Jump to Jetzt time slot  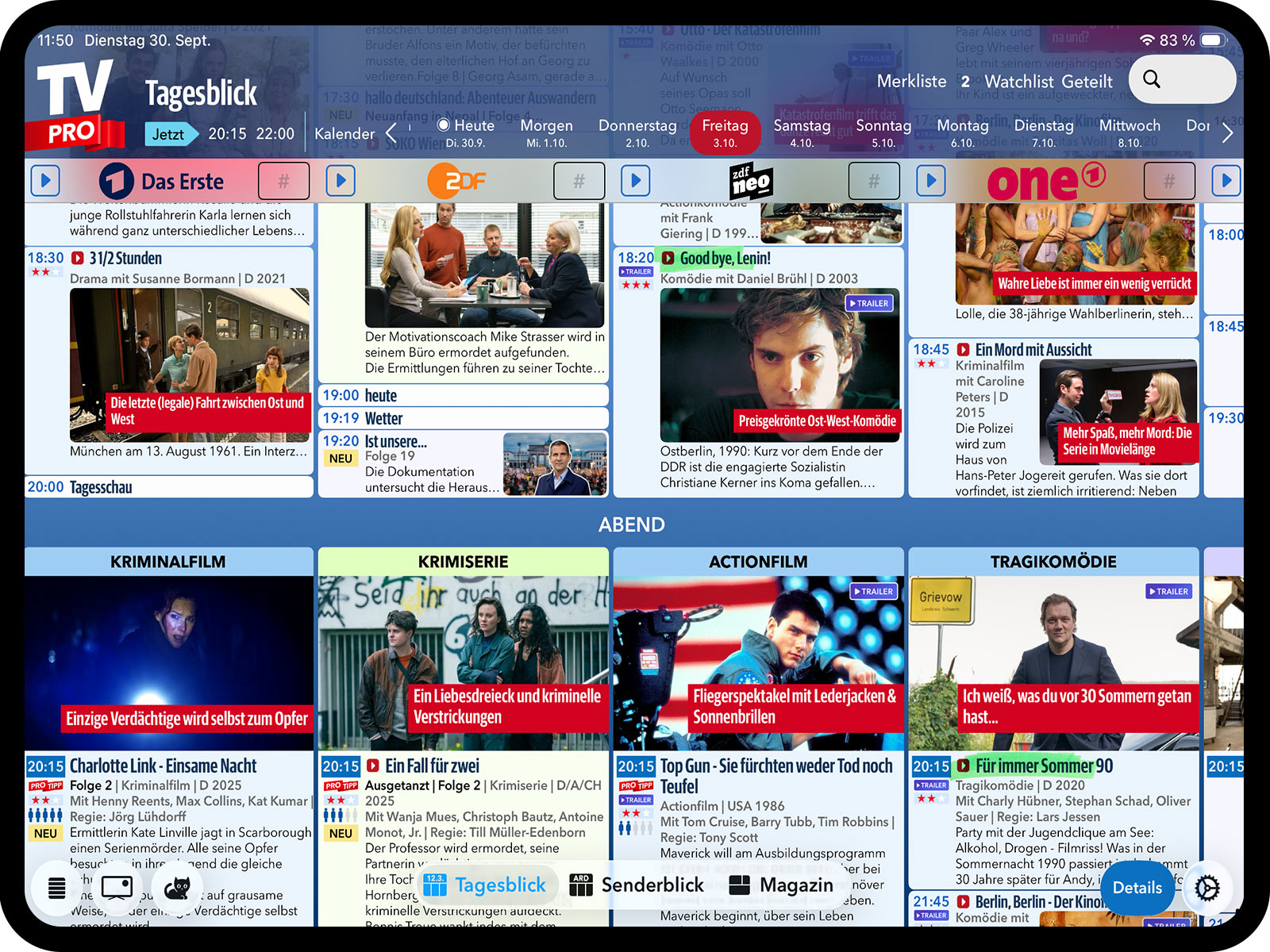168,134
